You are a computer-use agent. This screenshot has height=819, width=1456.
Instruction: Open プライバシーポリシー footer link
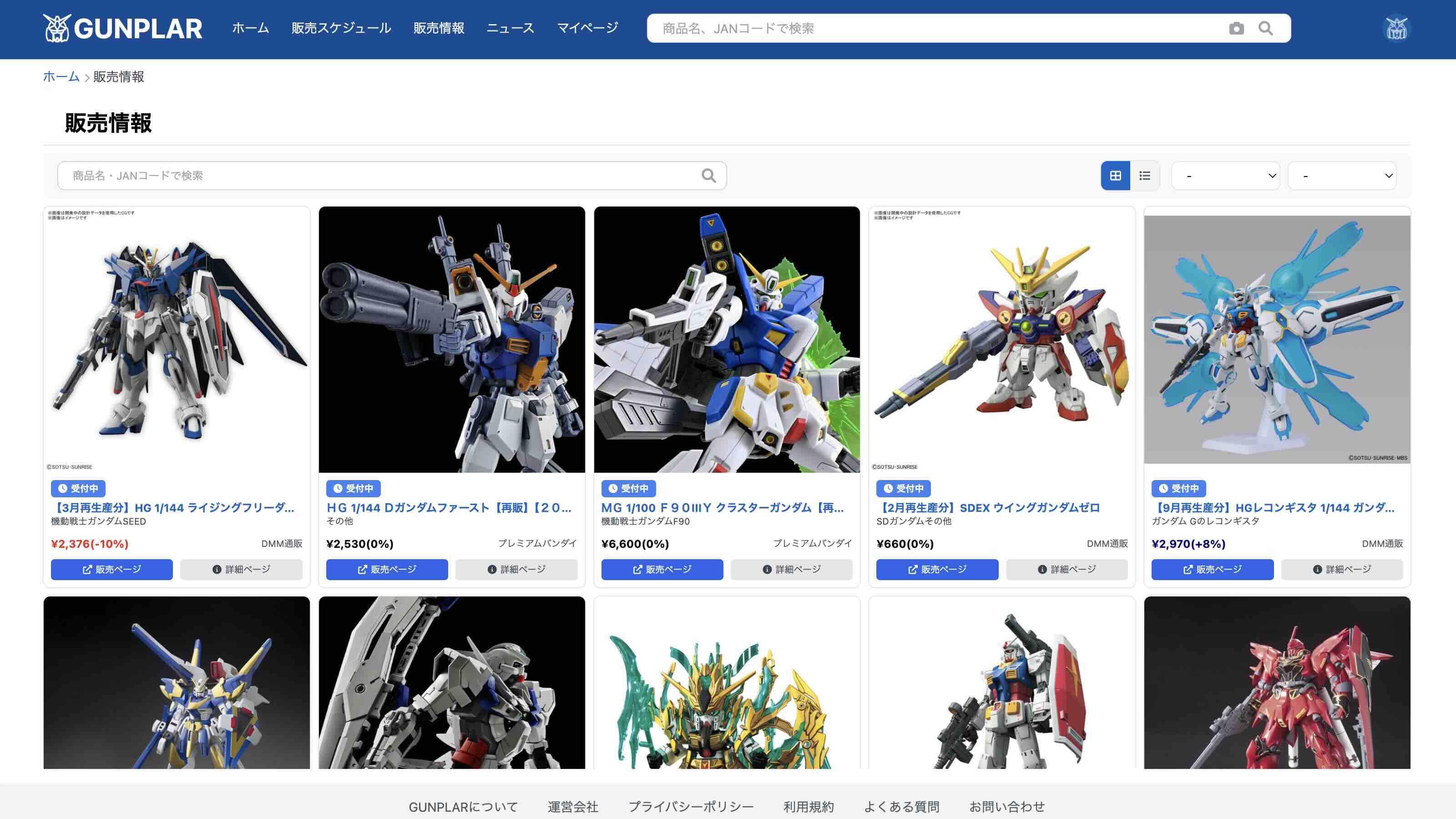(691, 807)
